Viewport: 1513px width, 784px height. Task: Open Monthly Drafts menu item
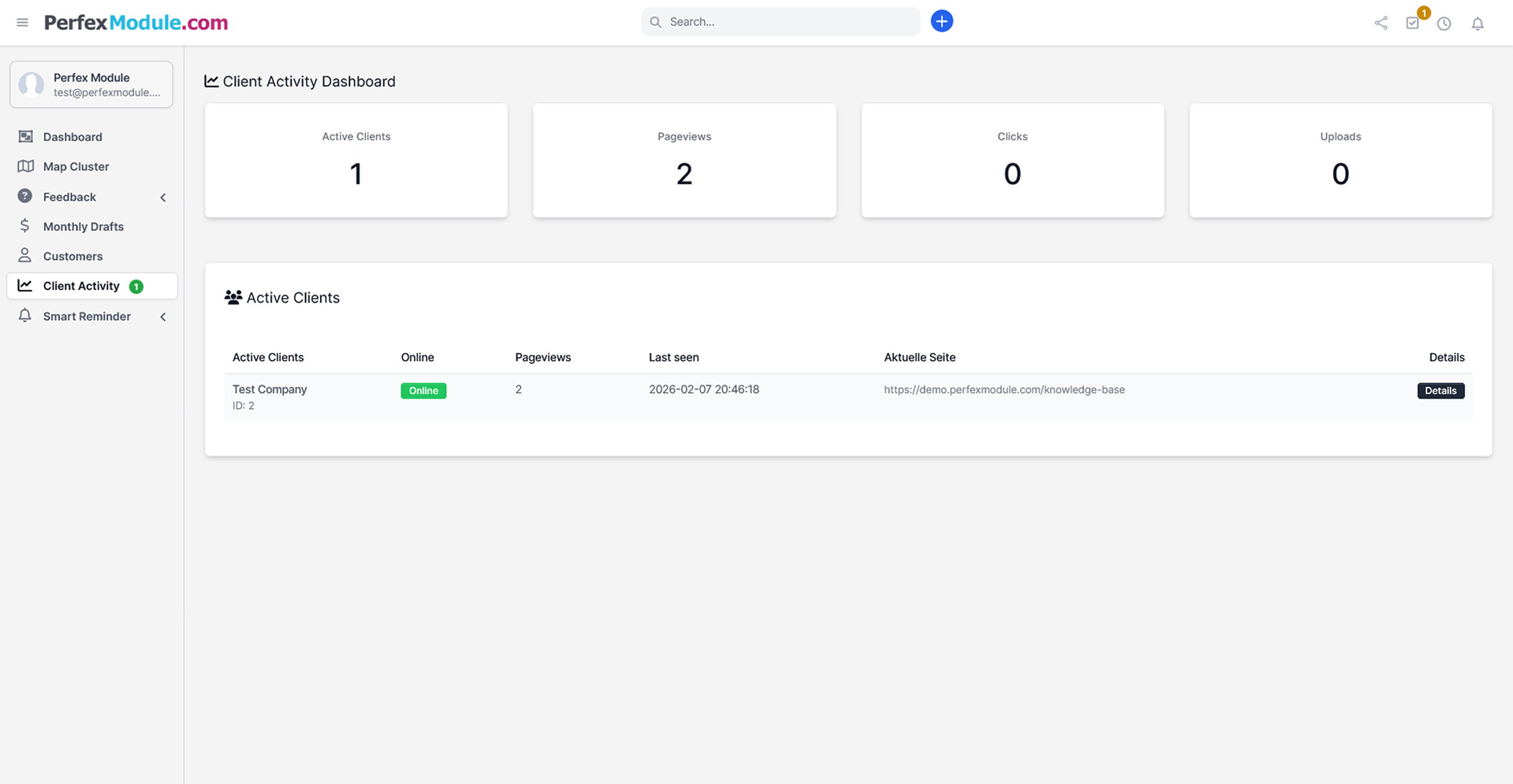(83, 227)
